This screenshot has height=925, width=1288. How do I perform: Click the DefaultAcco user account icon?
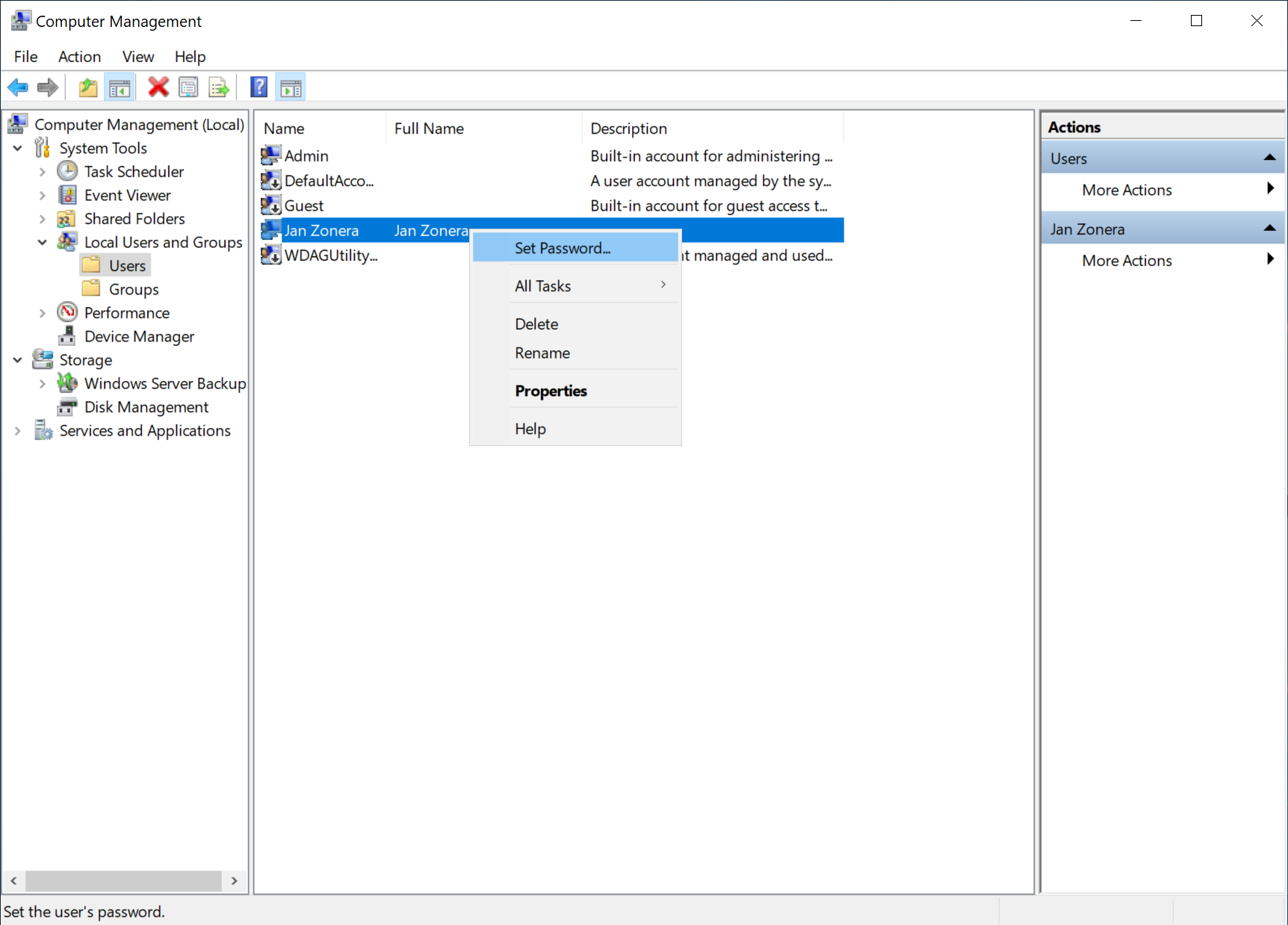tap(270, 180)
